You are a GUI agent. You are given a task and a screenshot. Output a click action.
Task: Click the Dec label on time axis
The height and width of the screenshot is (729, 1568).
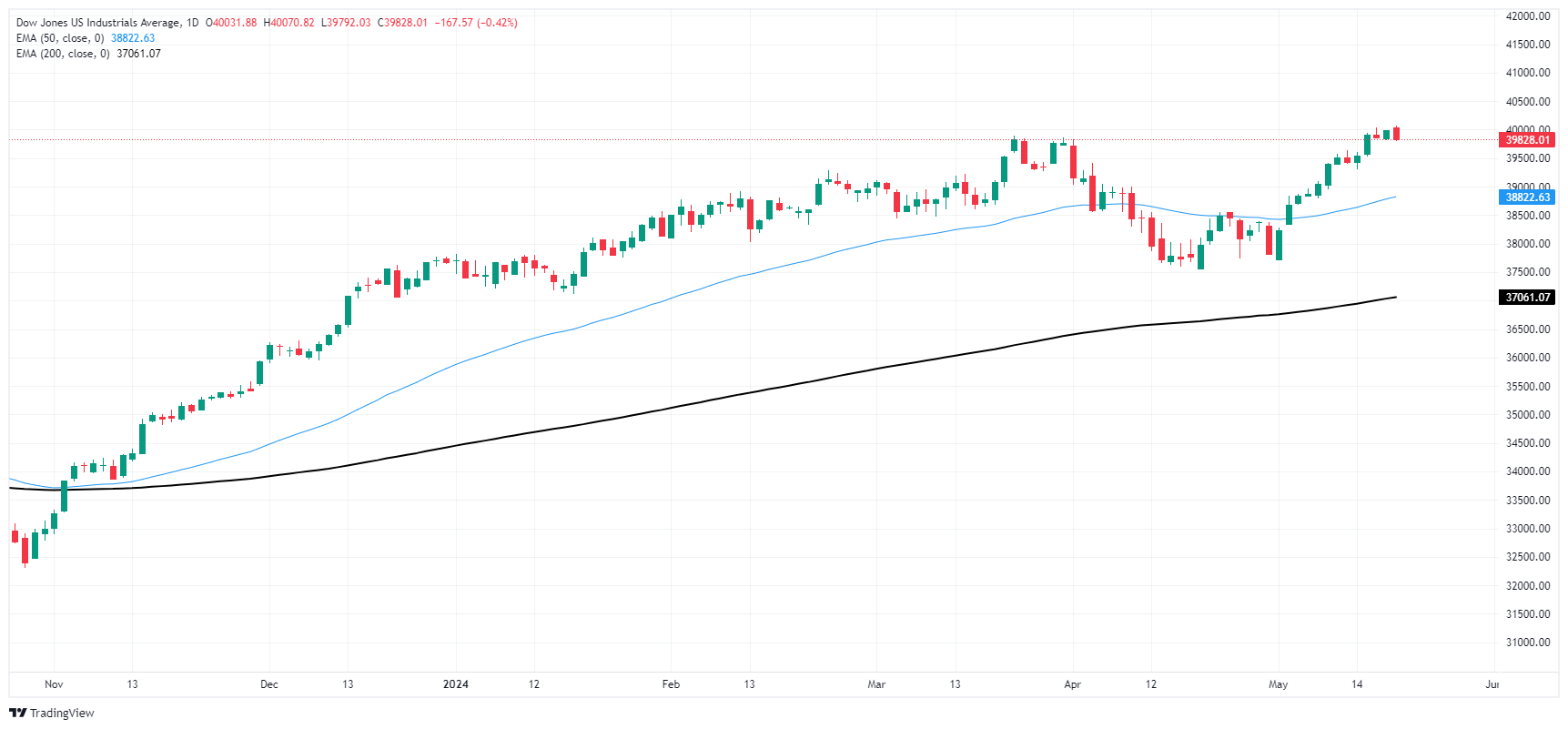point(269,684)
